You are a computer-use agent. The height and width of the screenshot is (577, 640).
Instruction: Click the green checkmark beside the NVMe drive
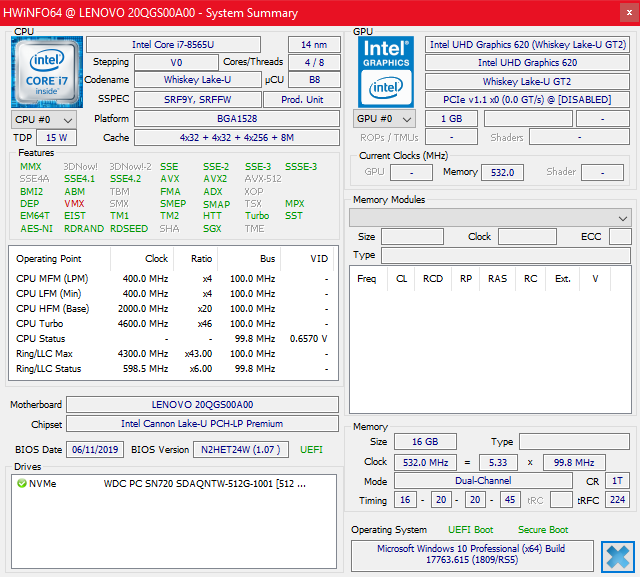pyautogui.click(x=21, y=483)
